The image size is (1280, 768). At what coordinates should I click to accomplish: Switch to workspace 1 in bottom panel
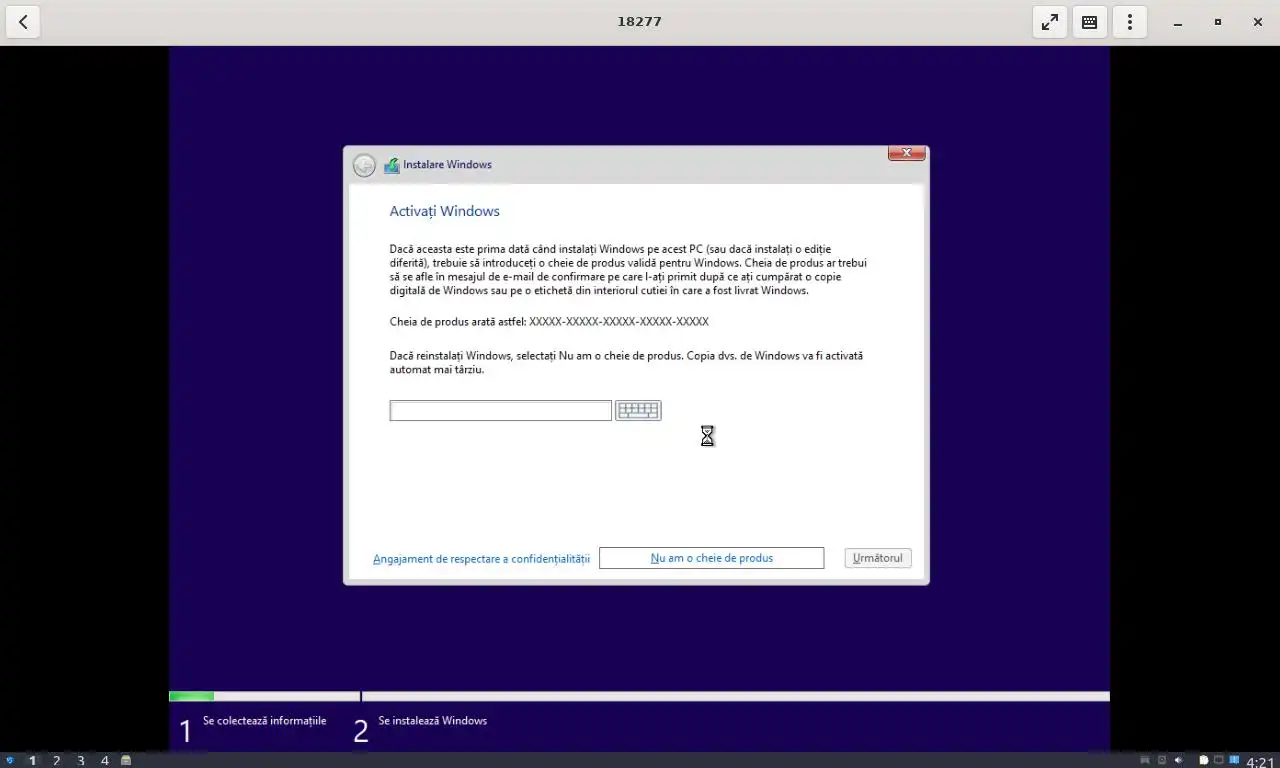point(32,760)
